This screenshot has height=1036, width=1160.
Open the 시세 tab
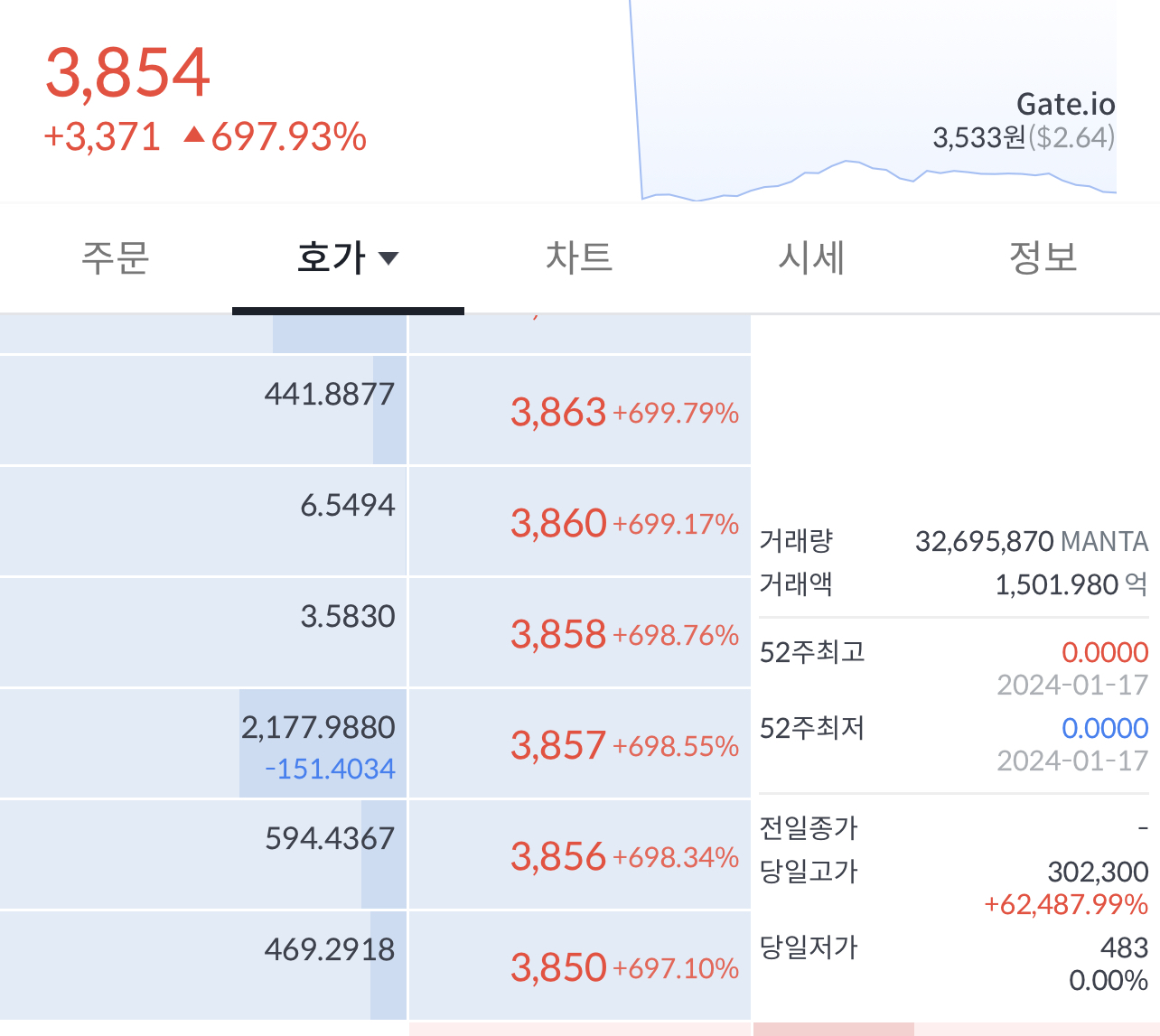(811, 257)
